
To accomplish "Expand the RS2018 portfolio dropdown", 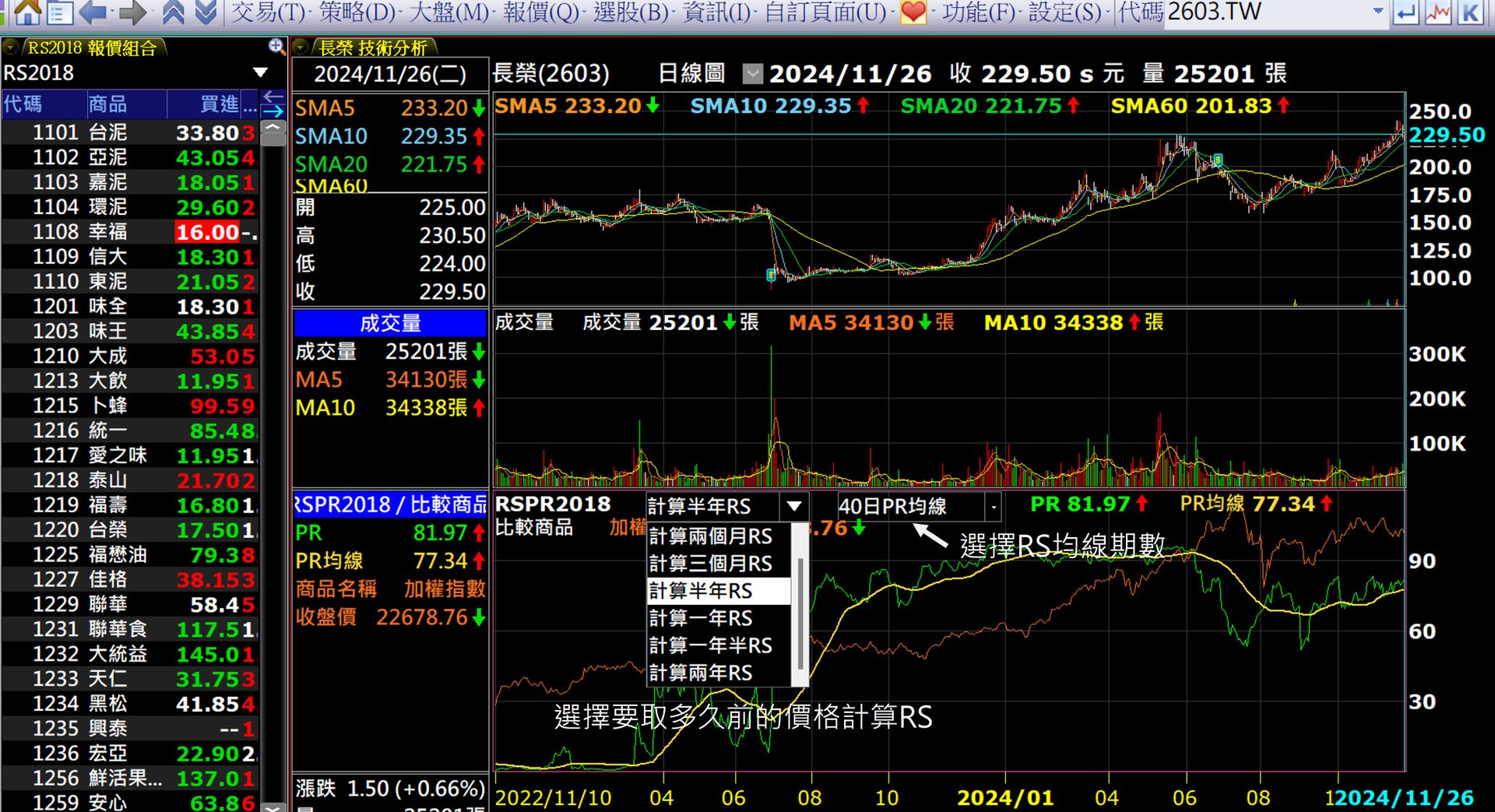I will (260, 73).
